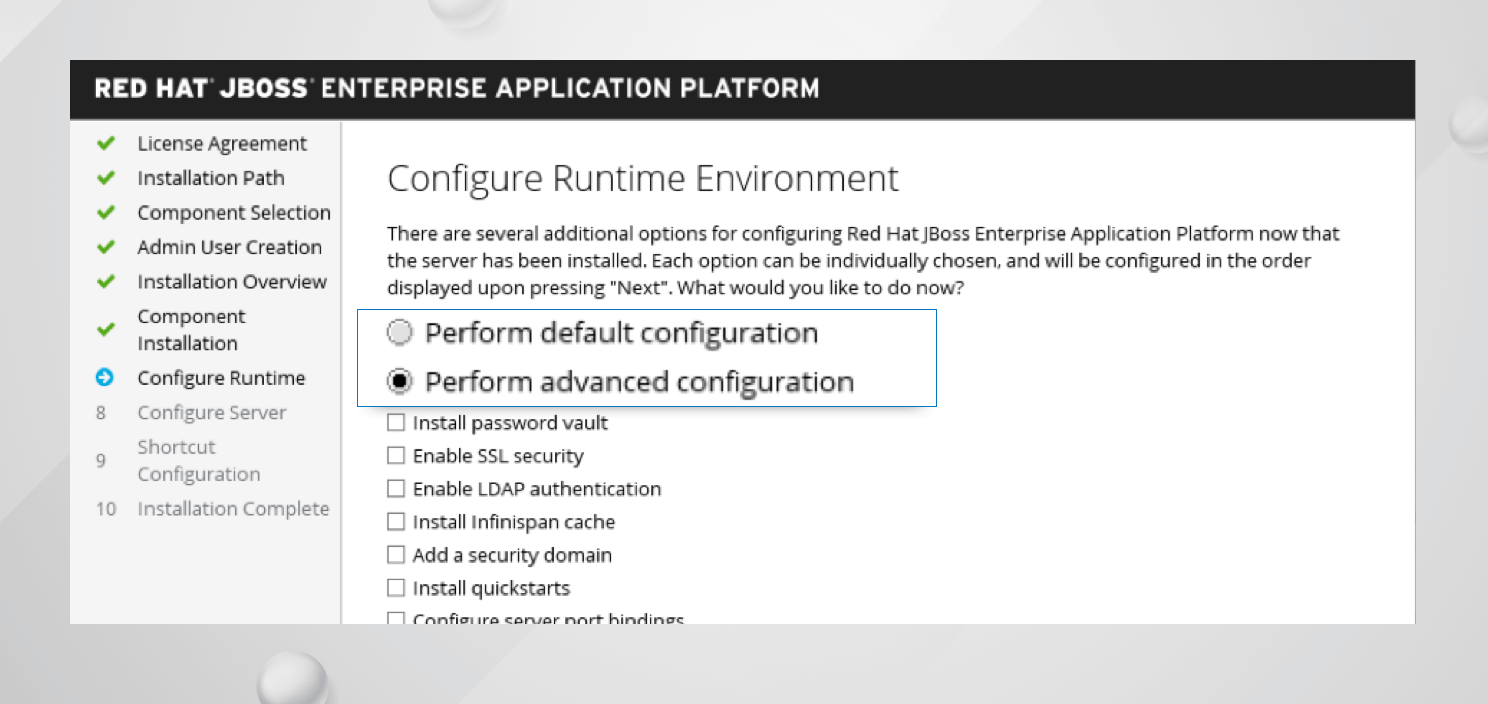Toggle the Add a security domain checkbox
The image size is (1488, 704).
coord(396,555)
